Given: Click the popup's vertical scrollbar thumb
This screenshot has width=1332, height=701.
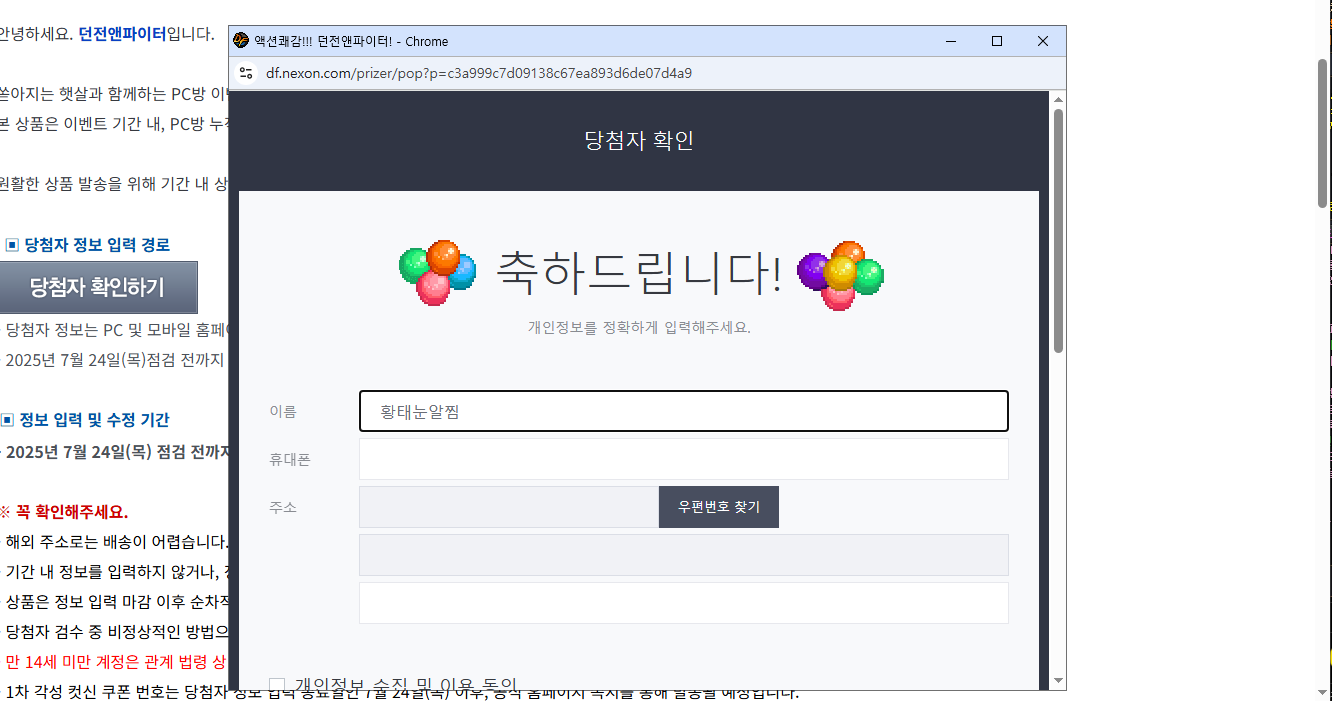Looking at the screenshot, I should tap(1058, 230).
